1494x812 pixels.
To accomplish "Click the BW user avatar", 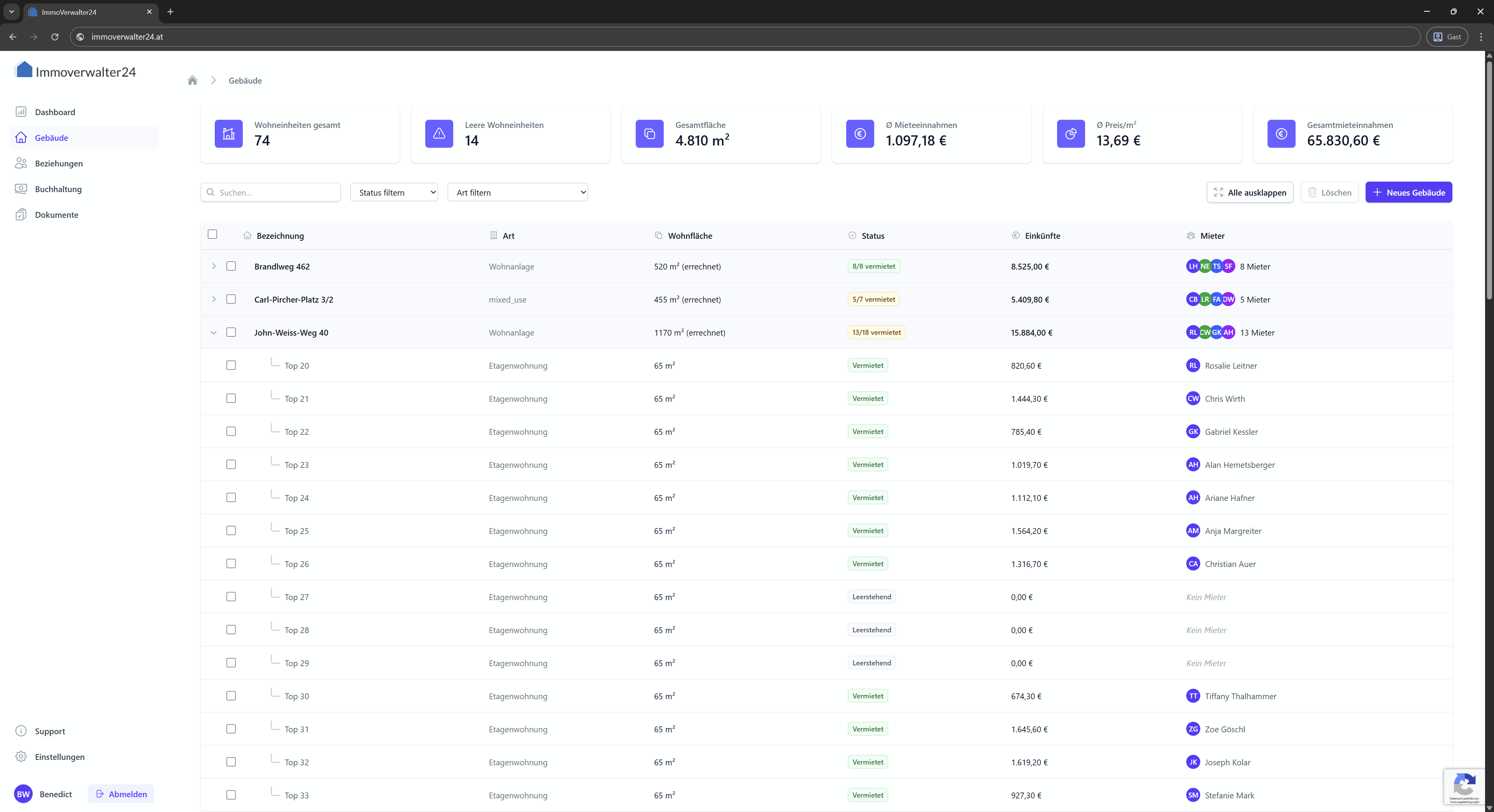I will click(x=23, y=794).
